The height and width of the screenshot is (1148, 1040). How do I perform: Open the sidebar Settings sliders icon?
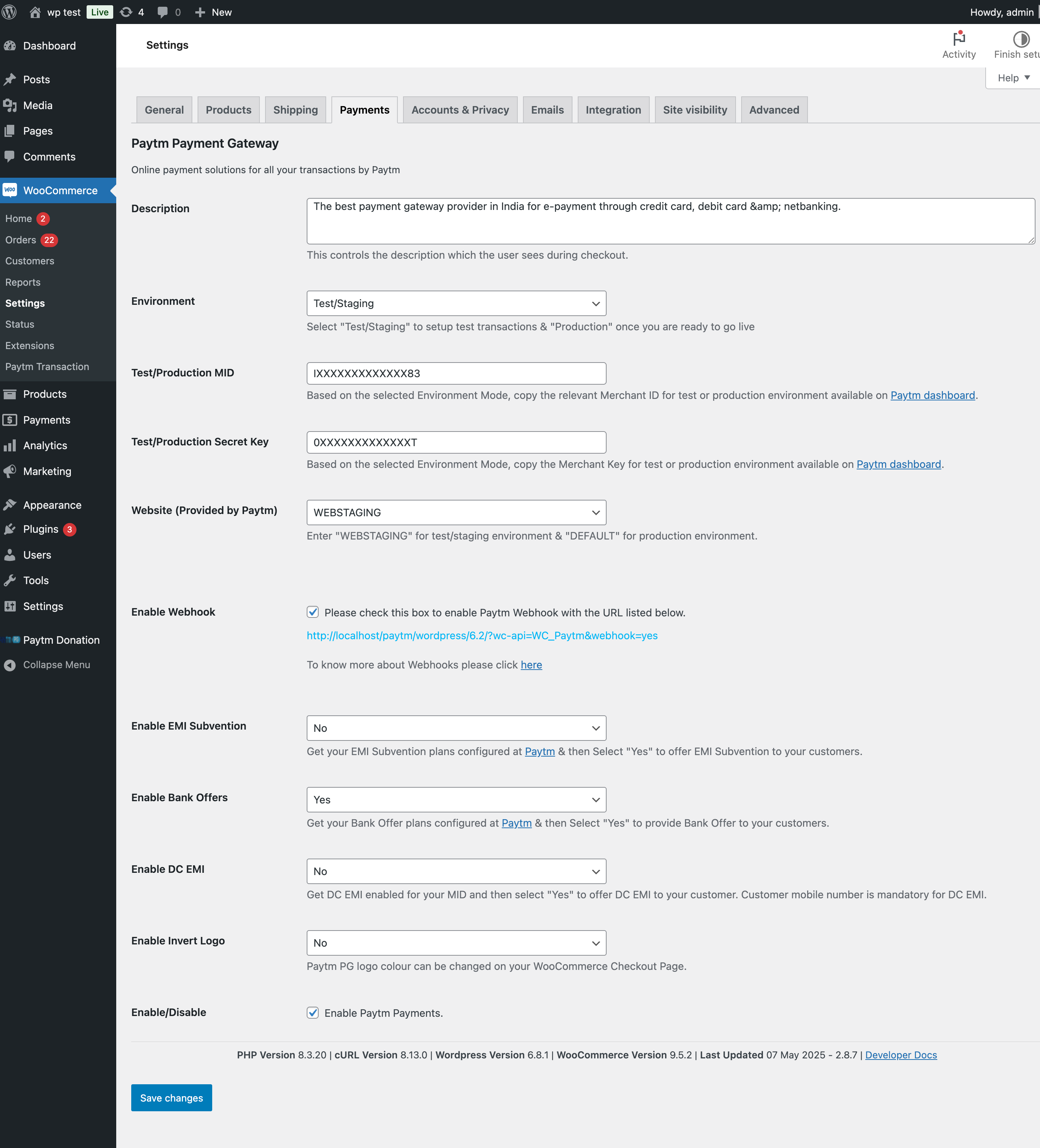click(10, 606)
